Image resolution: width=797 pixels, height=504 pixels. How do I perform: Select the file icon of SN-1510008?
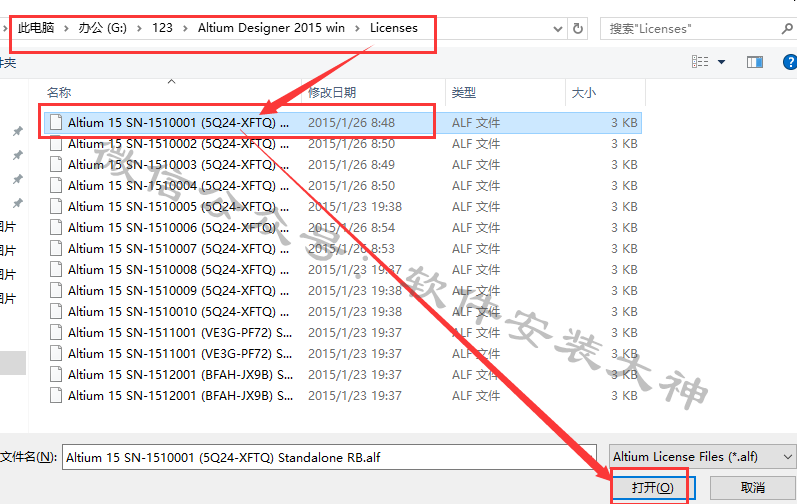56,270
